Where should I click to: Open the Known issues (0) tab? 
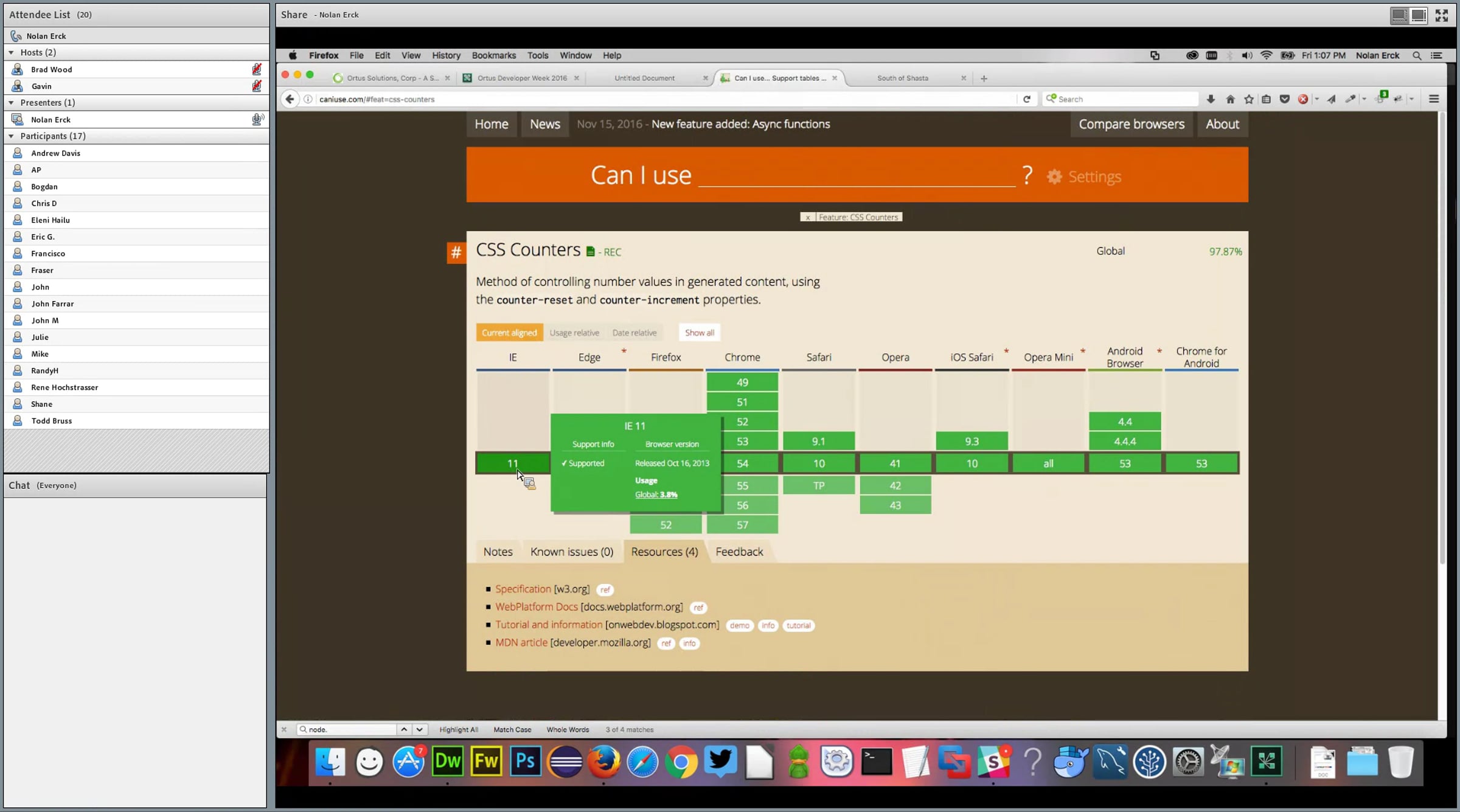point(572,552)
